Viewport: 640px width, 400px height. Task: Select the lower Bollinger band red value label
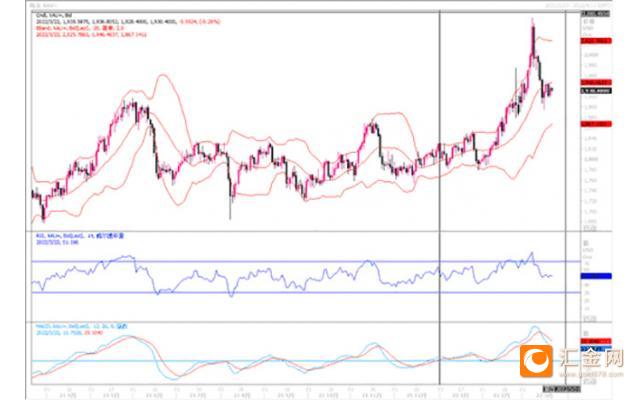[x=596, y=124]
